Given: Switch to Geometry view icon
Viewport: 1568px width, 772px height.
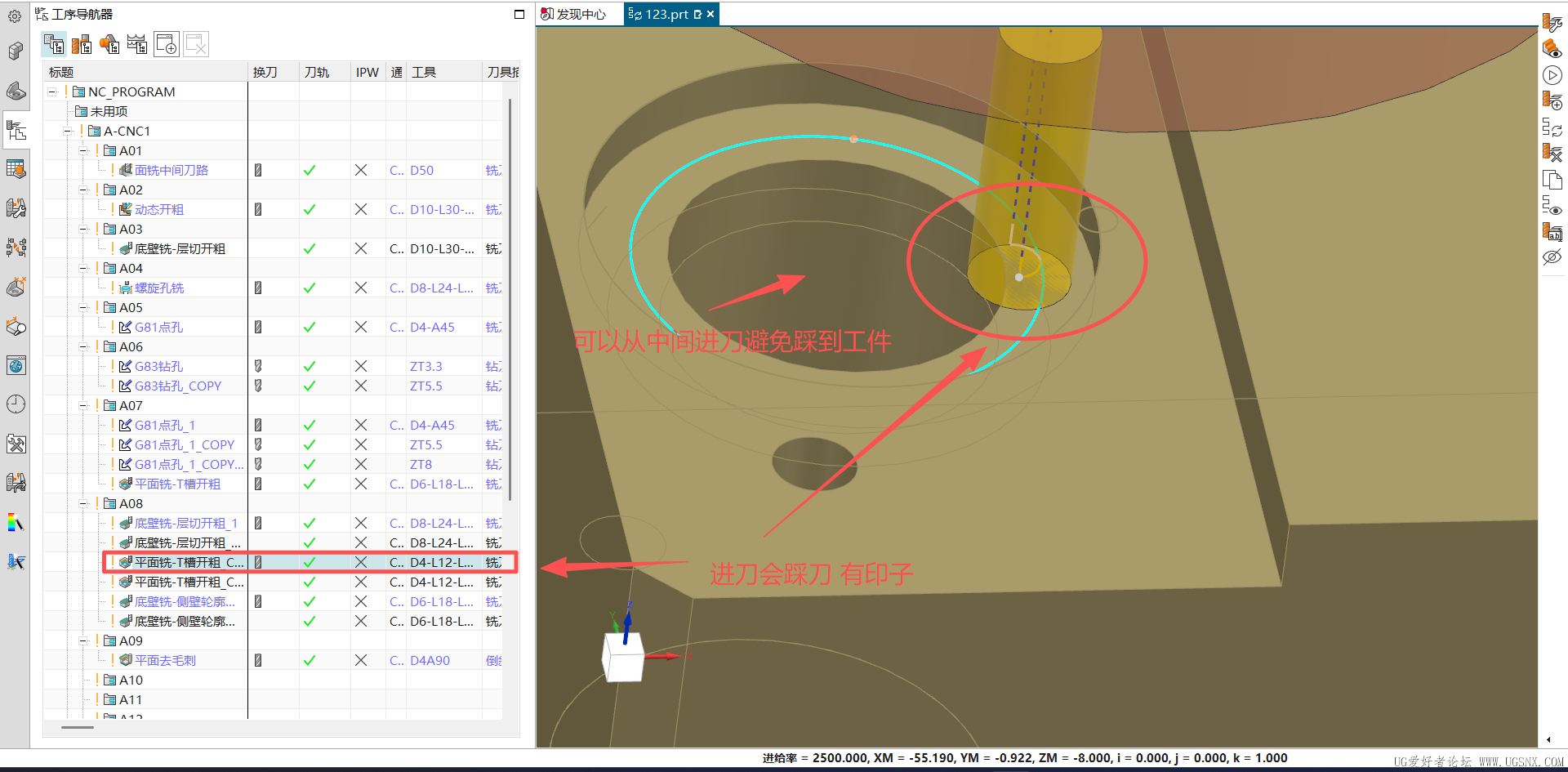Looking at the screenshot, I should point(109,44).
